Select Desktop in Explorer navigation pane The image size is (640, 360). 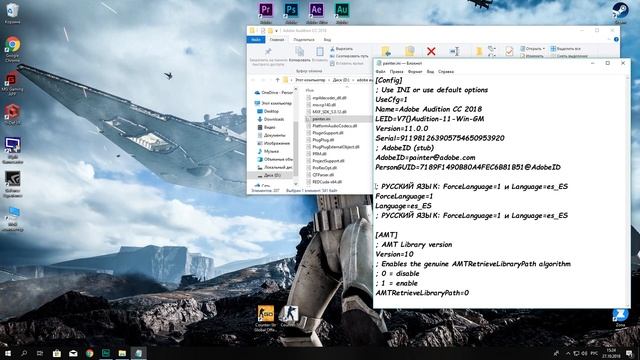(268, 111)
